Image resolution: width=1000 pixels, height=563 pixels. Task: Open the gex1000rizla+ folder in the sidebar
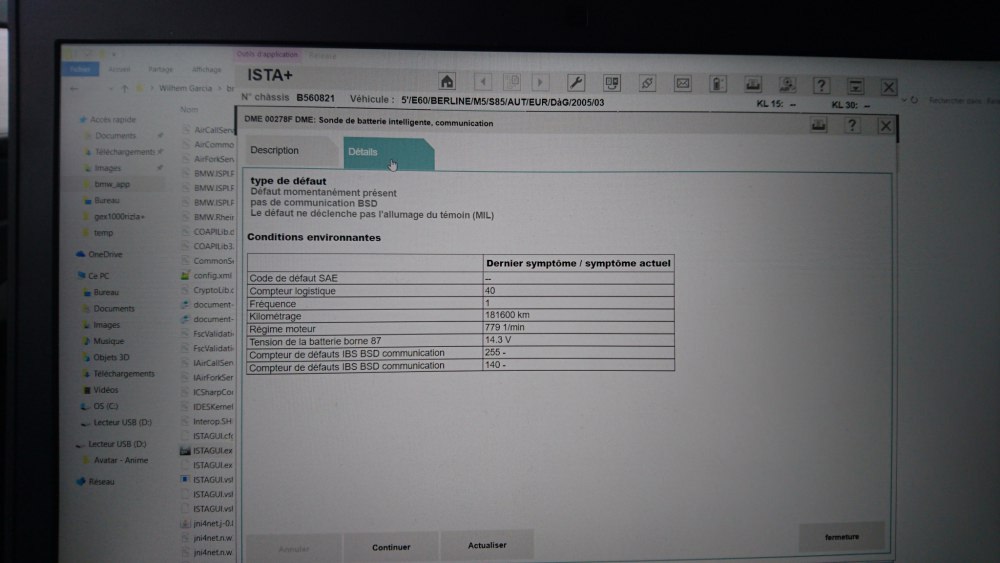click(119, 217)
